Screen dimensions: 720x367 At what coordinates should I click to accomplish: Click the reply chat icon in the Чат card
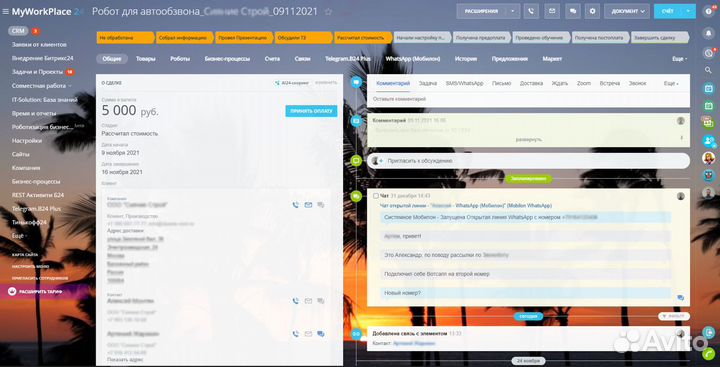tap(681, 298)
